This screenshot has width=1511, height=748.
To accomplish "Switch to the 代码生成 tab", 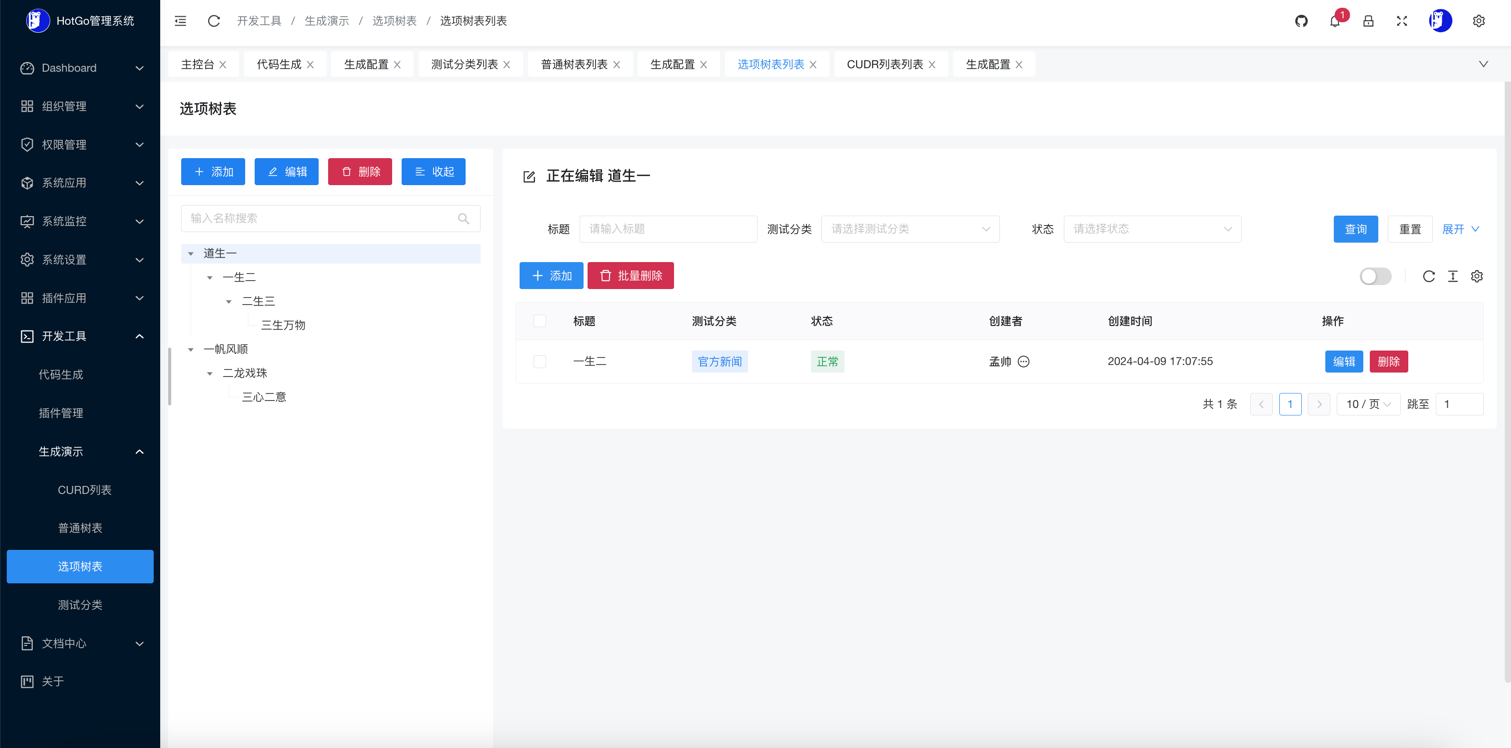I will coord(279,64).
